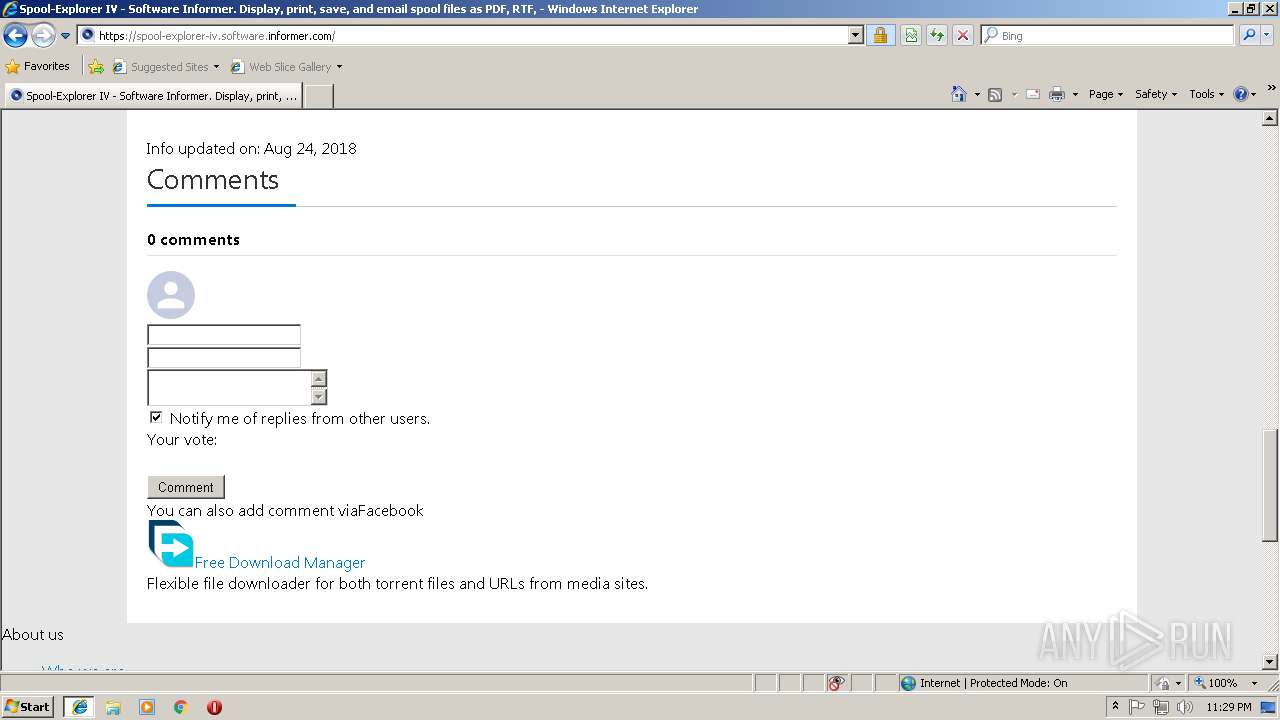Toggle Notify me of replies checkbox
Screen dimensions: 1280x720
tap(156, 417)
